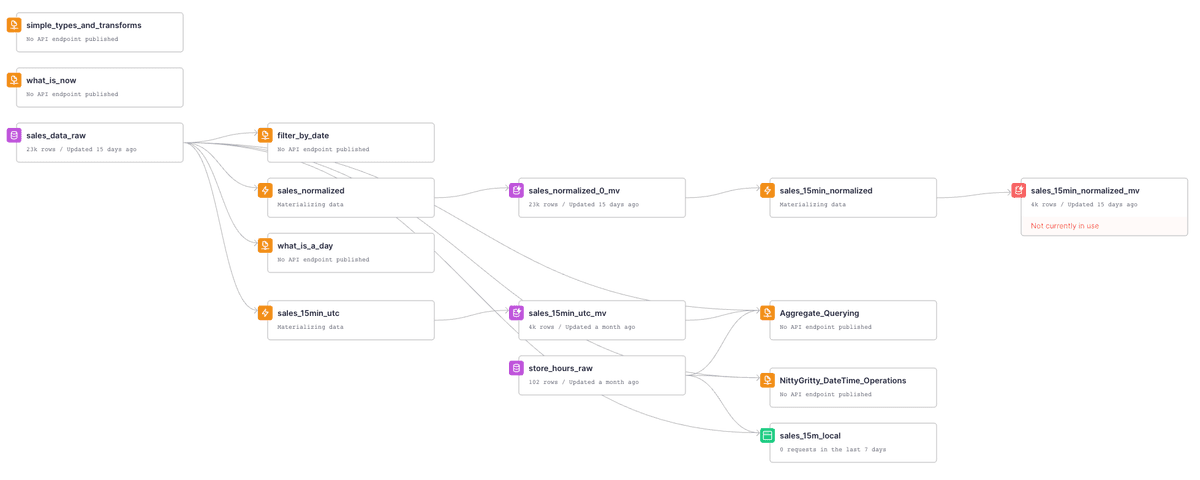The width and height of the screenshot is (1200, 480).
Task: Click the sales_15min_utc_mv purple icon
Action: tap(516, 313)
